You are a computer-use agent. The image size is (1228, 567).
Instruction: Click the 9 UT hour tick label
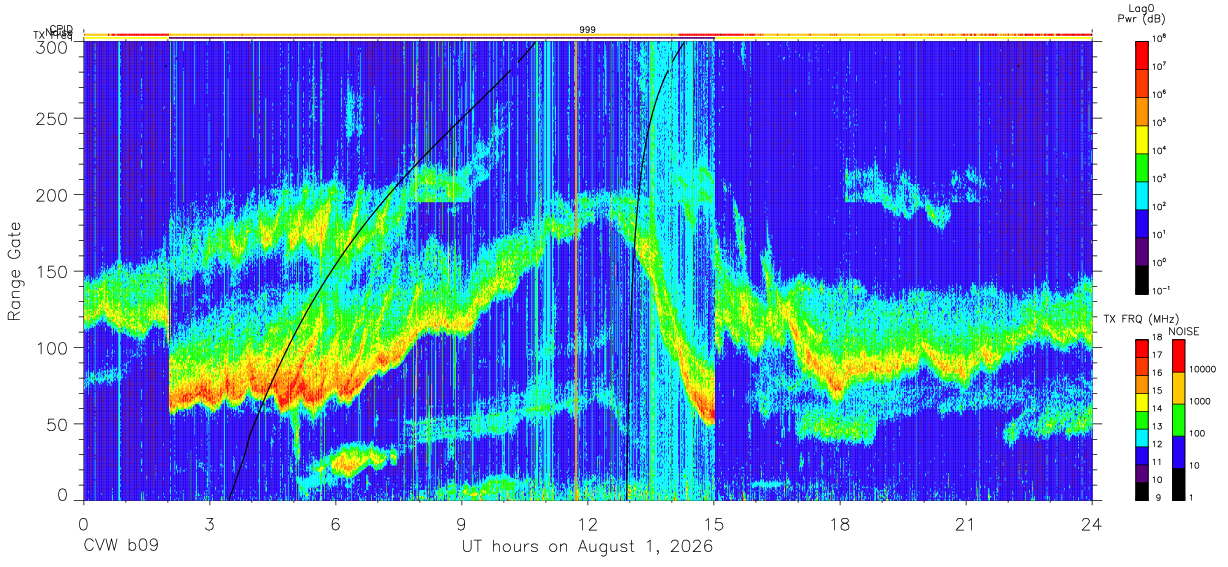tap(461, 524)
